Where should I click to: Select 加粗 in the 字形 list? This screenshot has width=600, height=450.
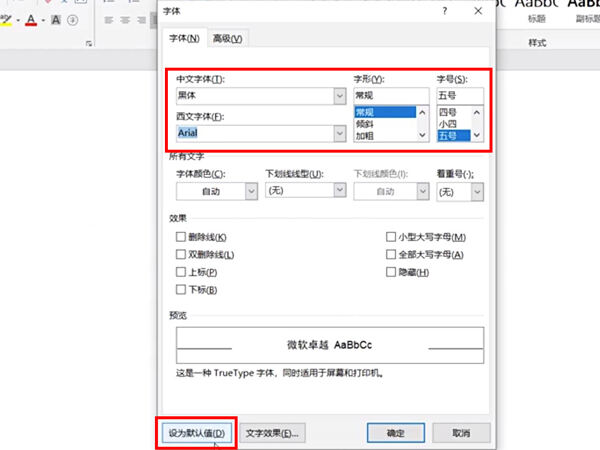[x=385, y=136]
